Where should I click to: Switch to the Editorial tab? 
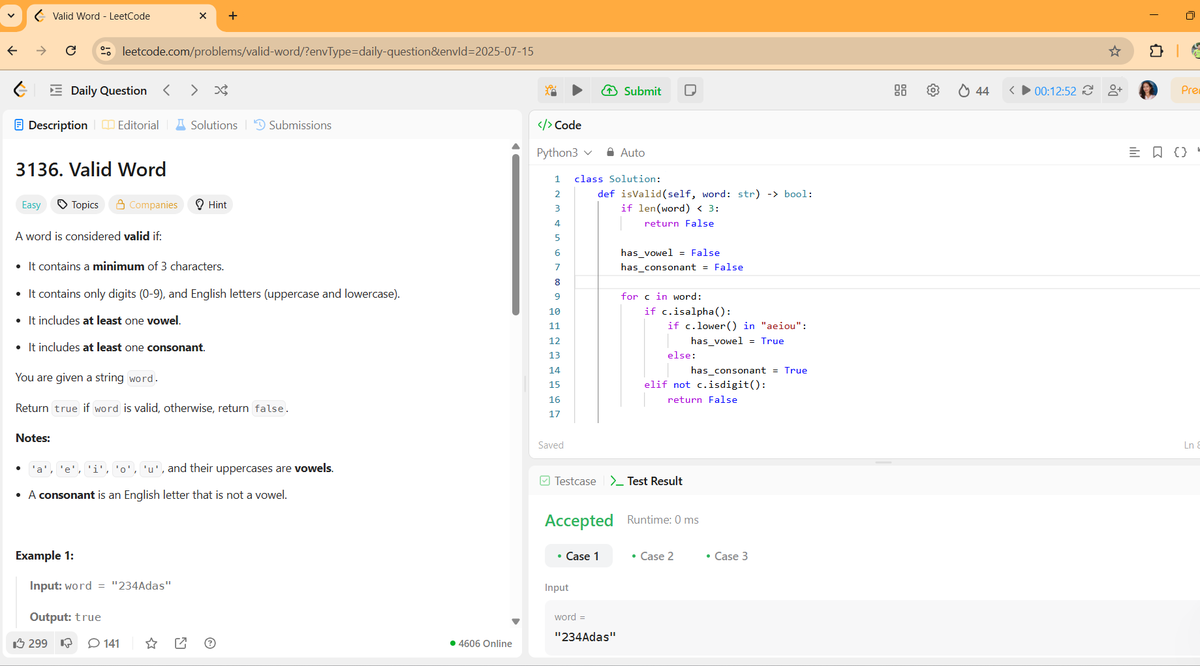pyautogui.click(x=131, y=125)
